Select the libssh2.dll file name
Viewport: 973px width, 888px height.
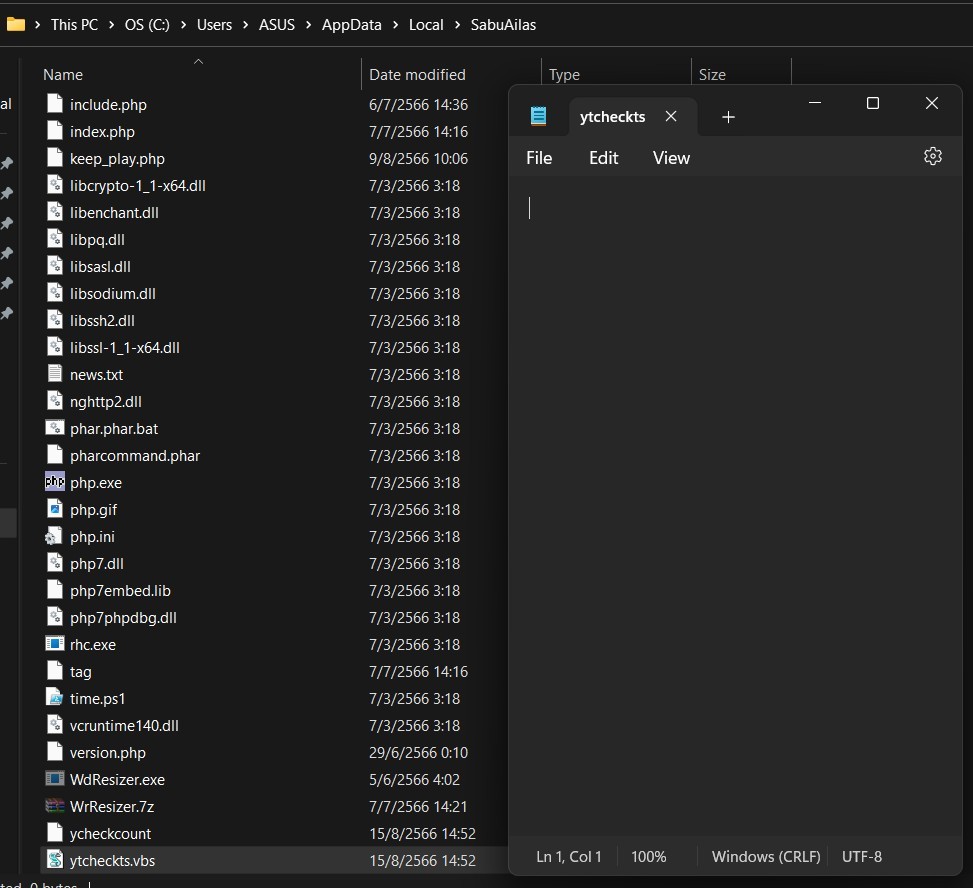[102, 320]
